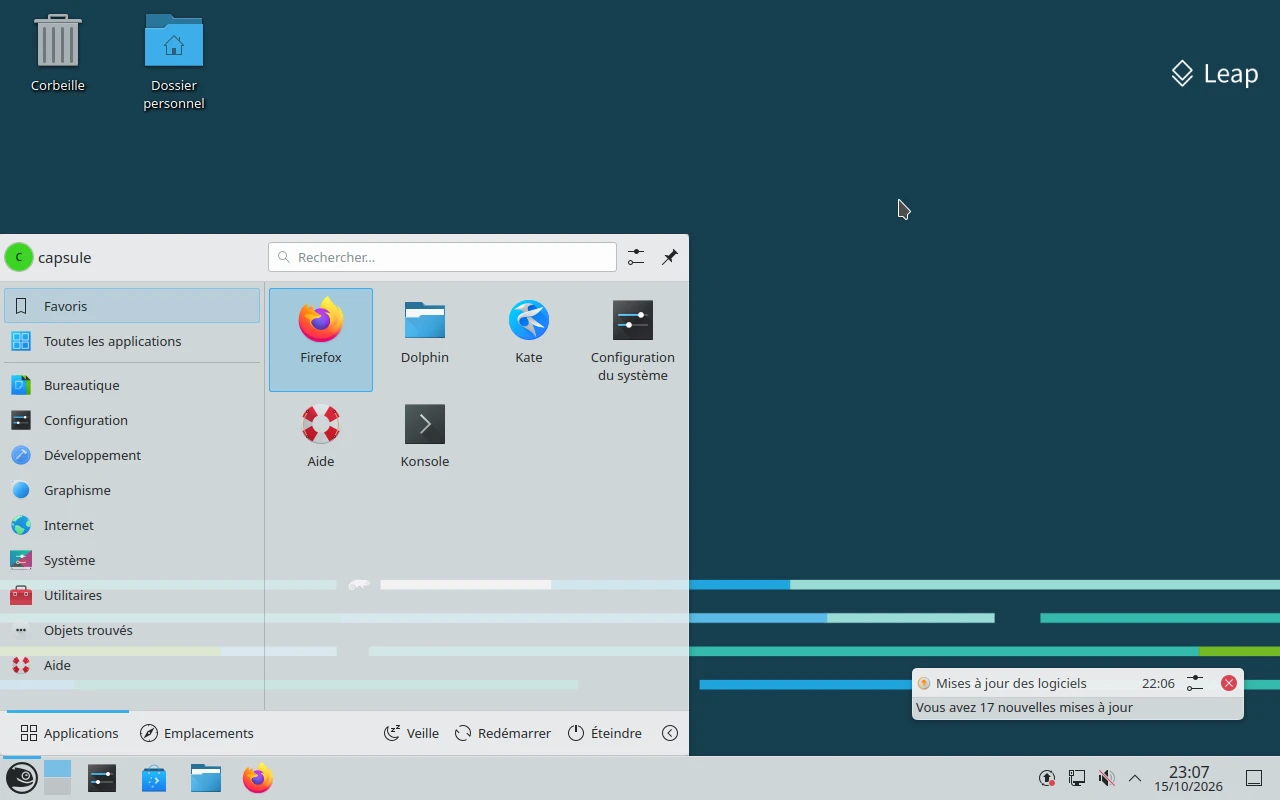Switch virtual desktop using the pager
The image size is (1280, 800).
click(58, 778)
